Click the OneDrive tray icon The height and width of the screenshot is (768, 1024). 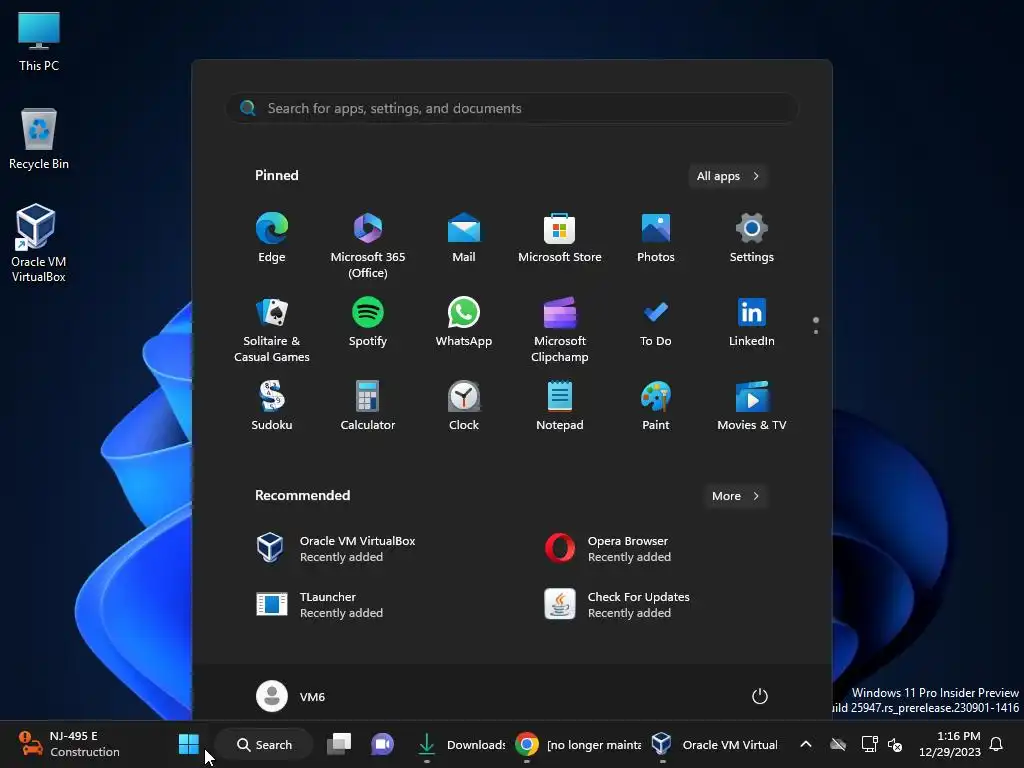point(838,744)
